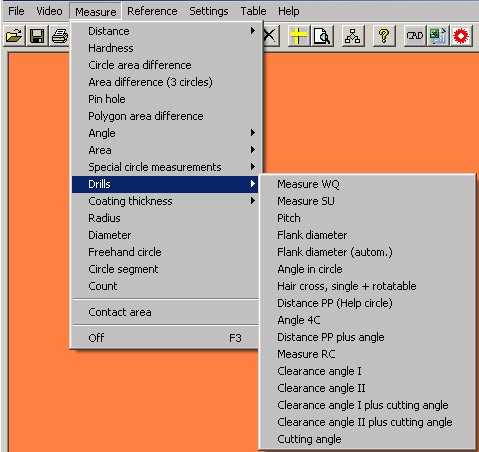Select Flank diameter (autom.) entry
Screen dimensions: 479x452
coord(335,252)
